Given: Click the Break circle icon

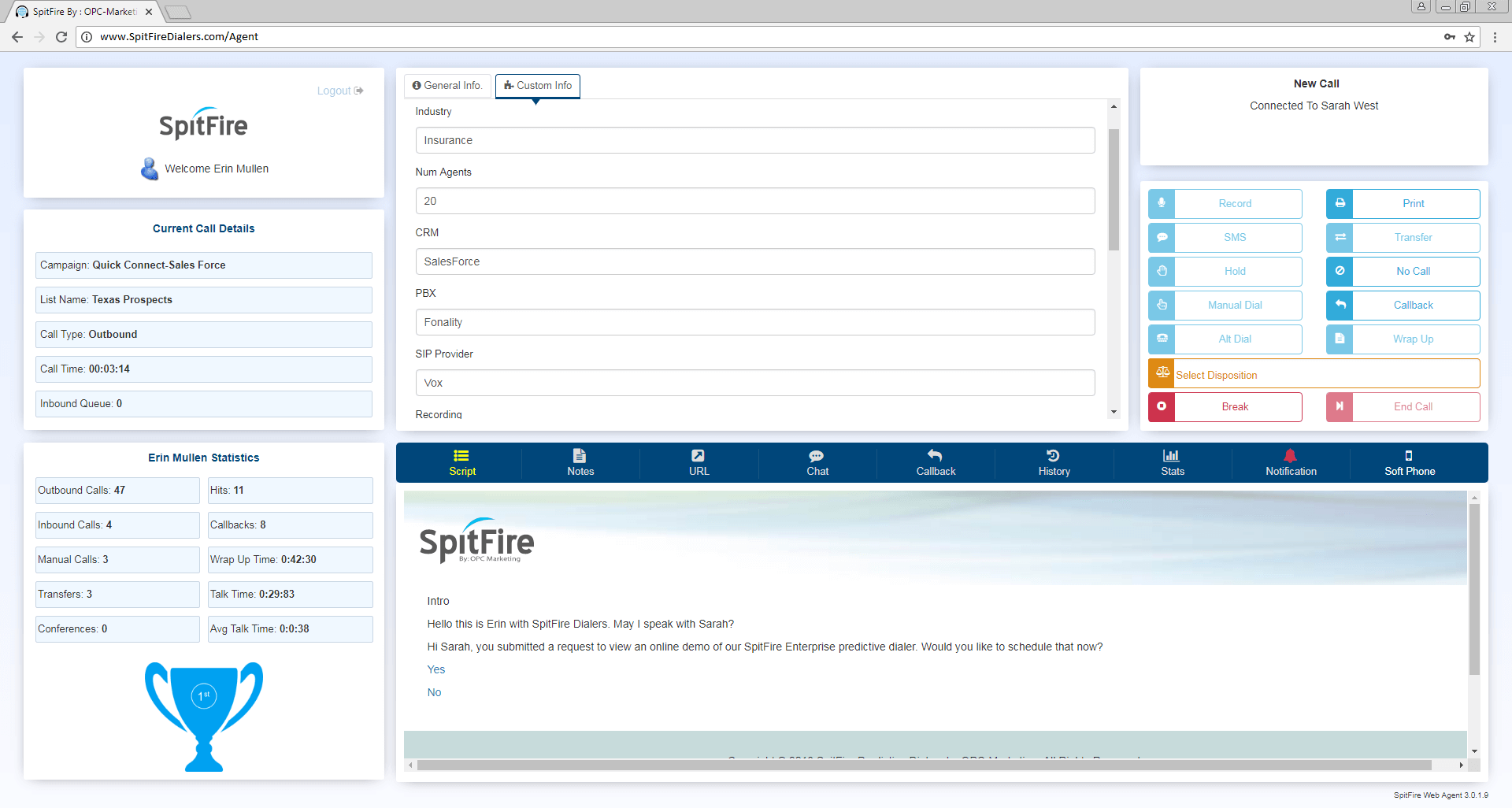Looking at the screenshot, I should [1162, 406].
